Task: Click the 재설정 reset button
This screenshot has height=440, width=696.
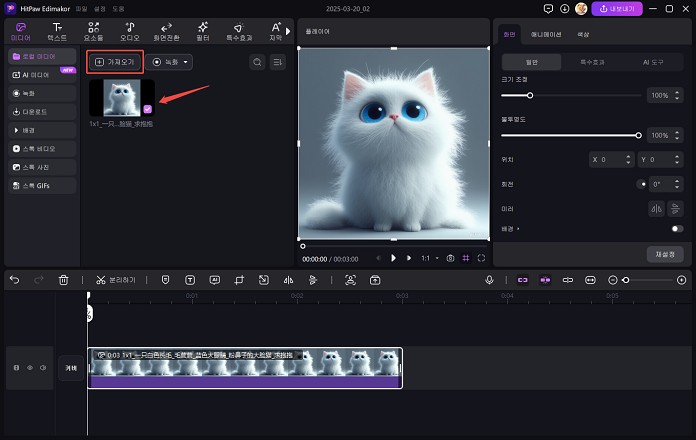Action: click(664, 254)
